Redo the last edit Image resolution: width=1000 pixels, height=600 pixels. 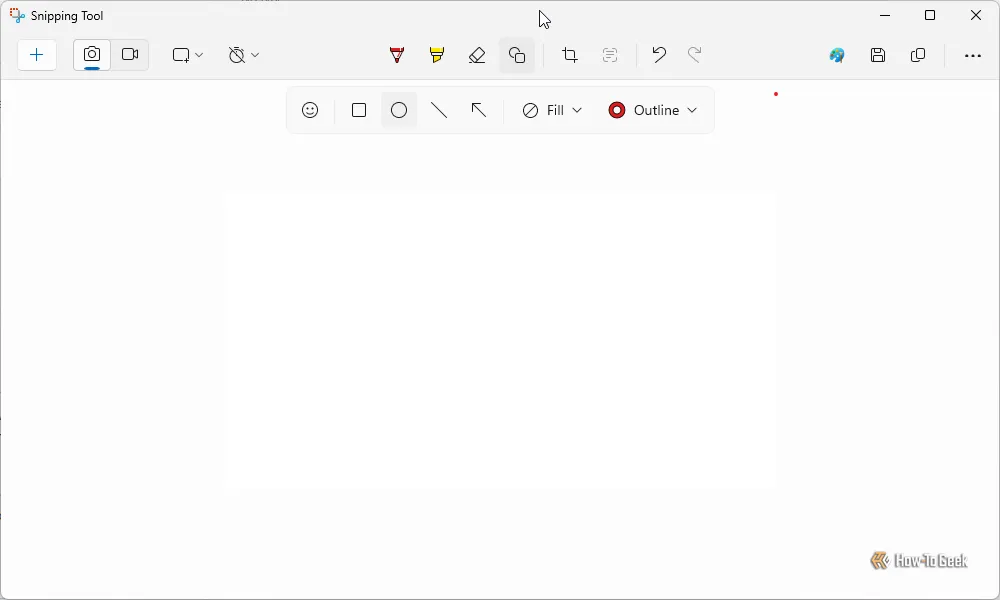(695, 55)
